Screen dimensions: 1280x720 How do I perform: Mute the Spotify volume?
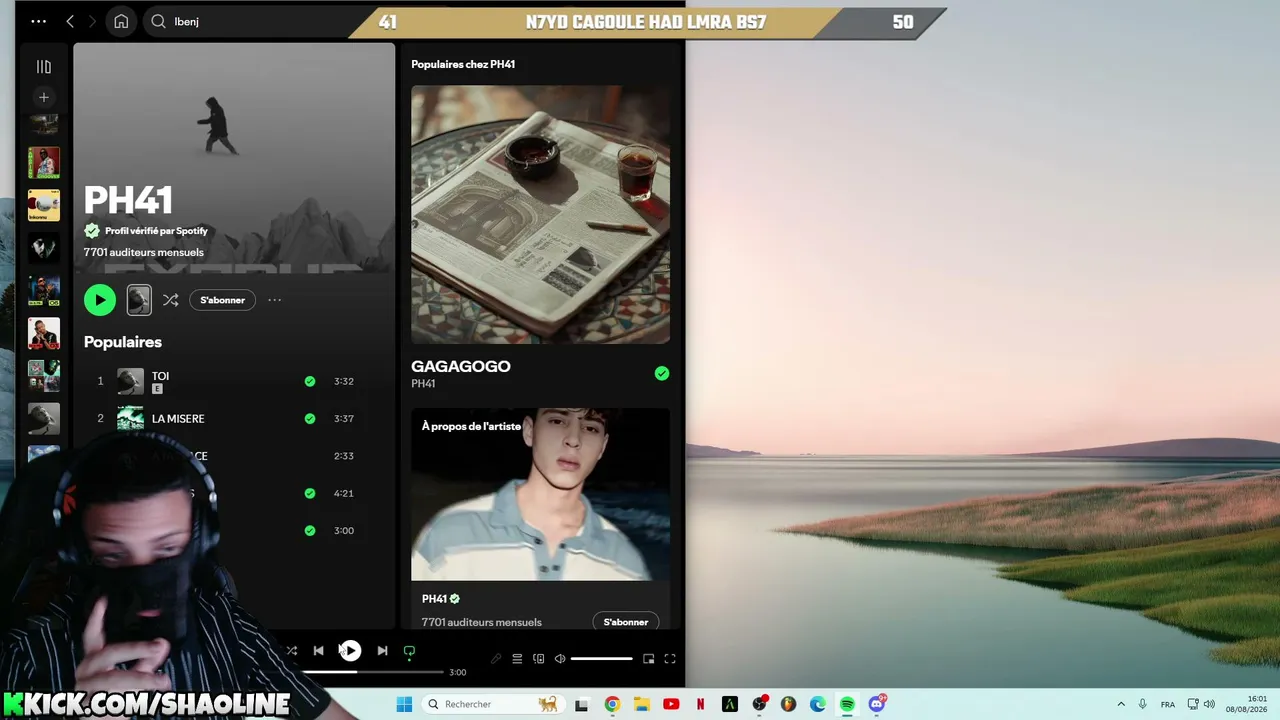560,659
